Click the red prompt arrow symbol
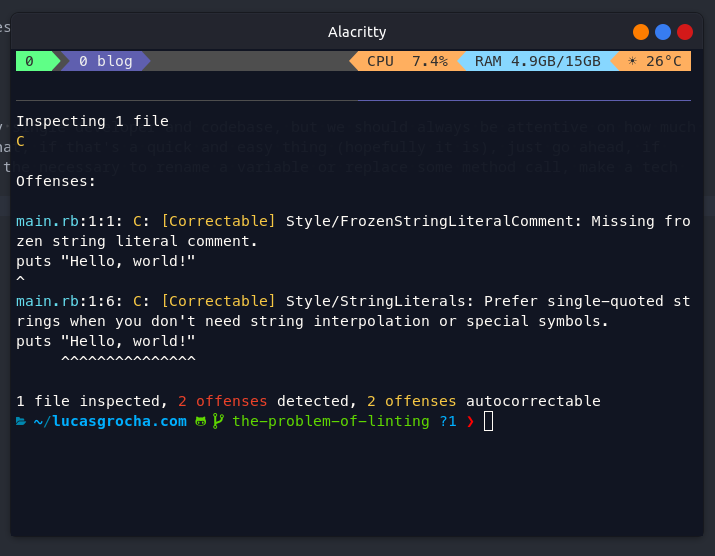The image size is (715, 556). point(470,421)
